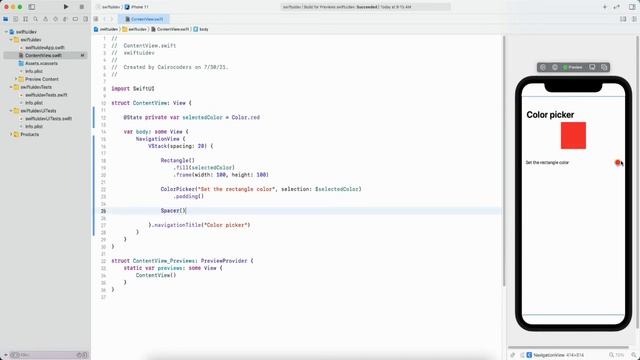Collapse the swiftuidevUITests folder
640x360 pixels.
pos(11,111)
